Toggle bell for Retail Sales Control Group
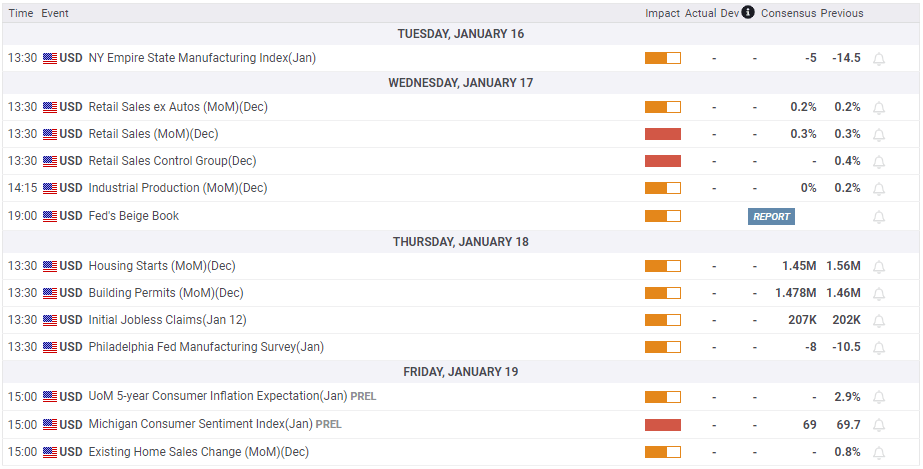 (x=879, y=162)
